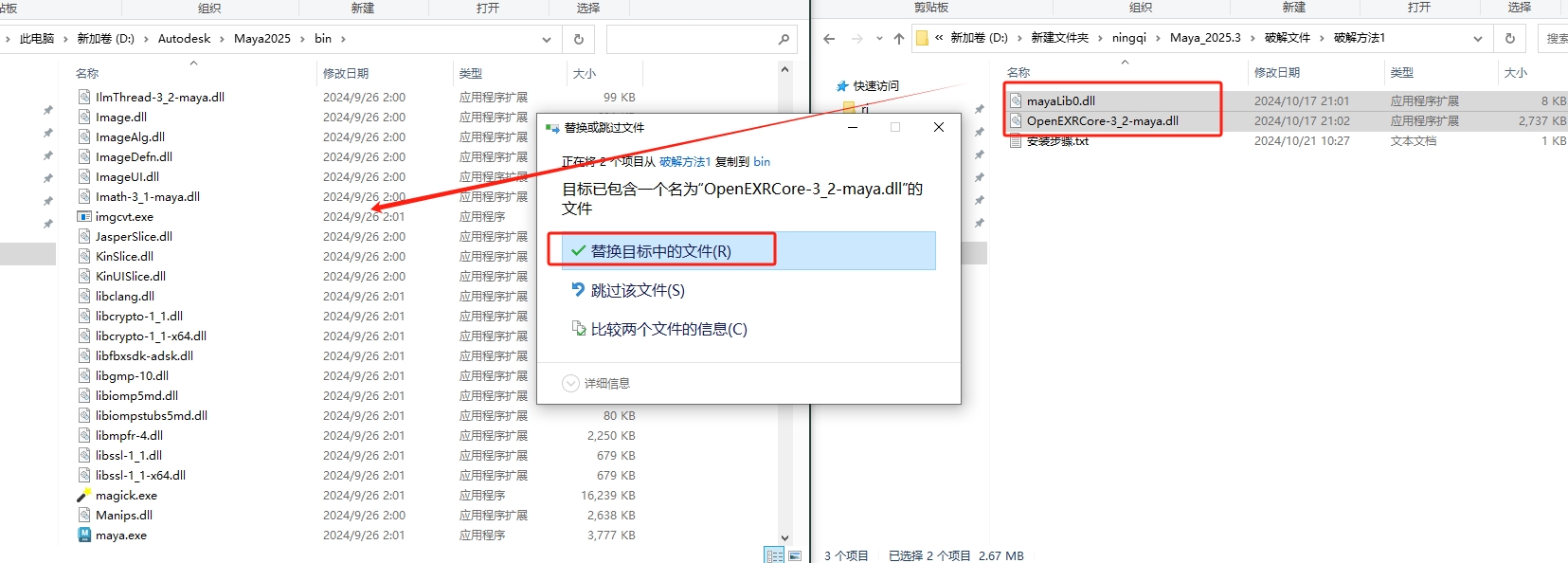Screen dimensions: 1568x563
Task: Open recent locations dropdown in right window
Action: [x=879, y=39]
